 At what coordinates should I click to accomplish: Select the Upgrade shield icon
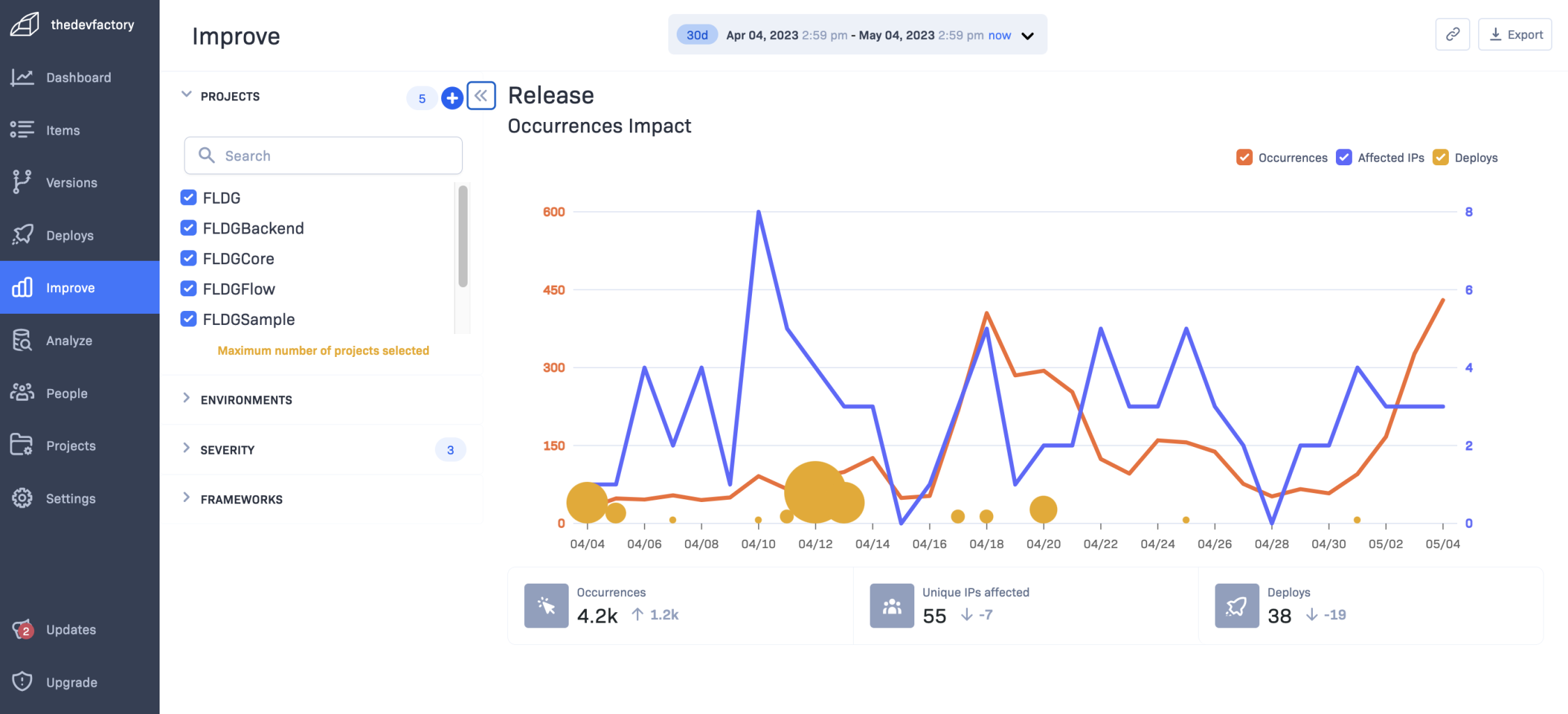click(x=22, y=682)
